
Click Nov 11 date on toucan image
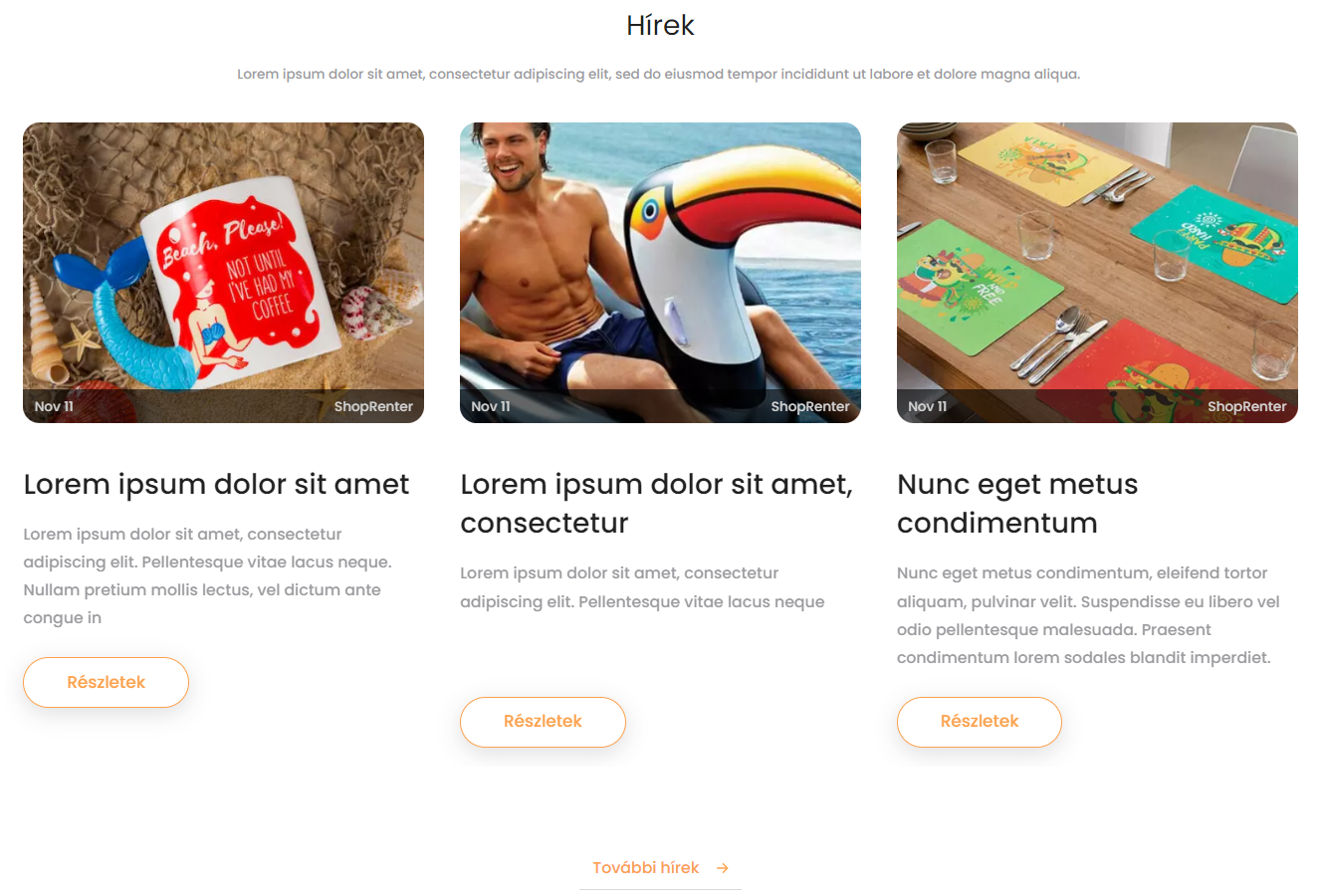point(491,406)
